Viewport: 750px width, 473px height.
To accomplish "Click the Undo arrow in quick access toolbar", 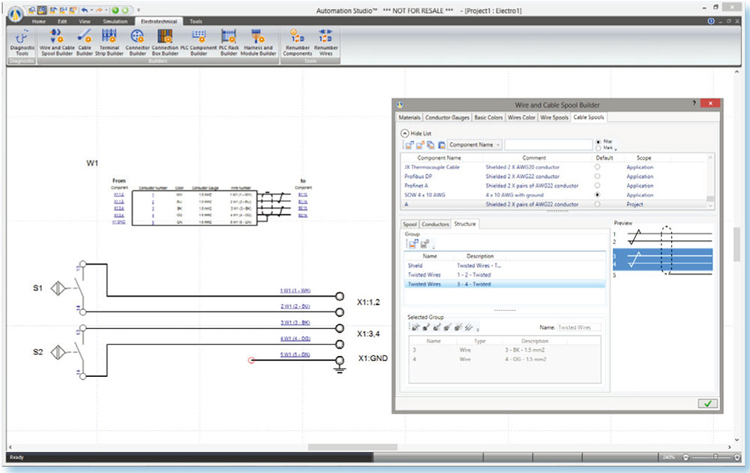I will (x=84, y=10).
